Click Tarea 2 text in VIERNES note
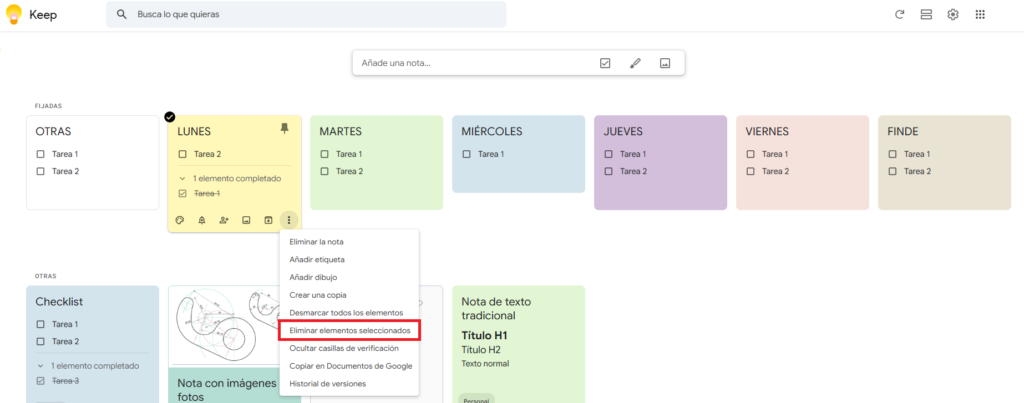1024x403 pixels. (x=776, y=171)
